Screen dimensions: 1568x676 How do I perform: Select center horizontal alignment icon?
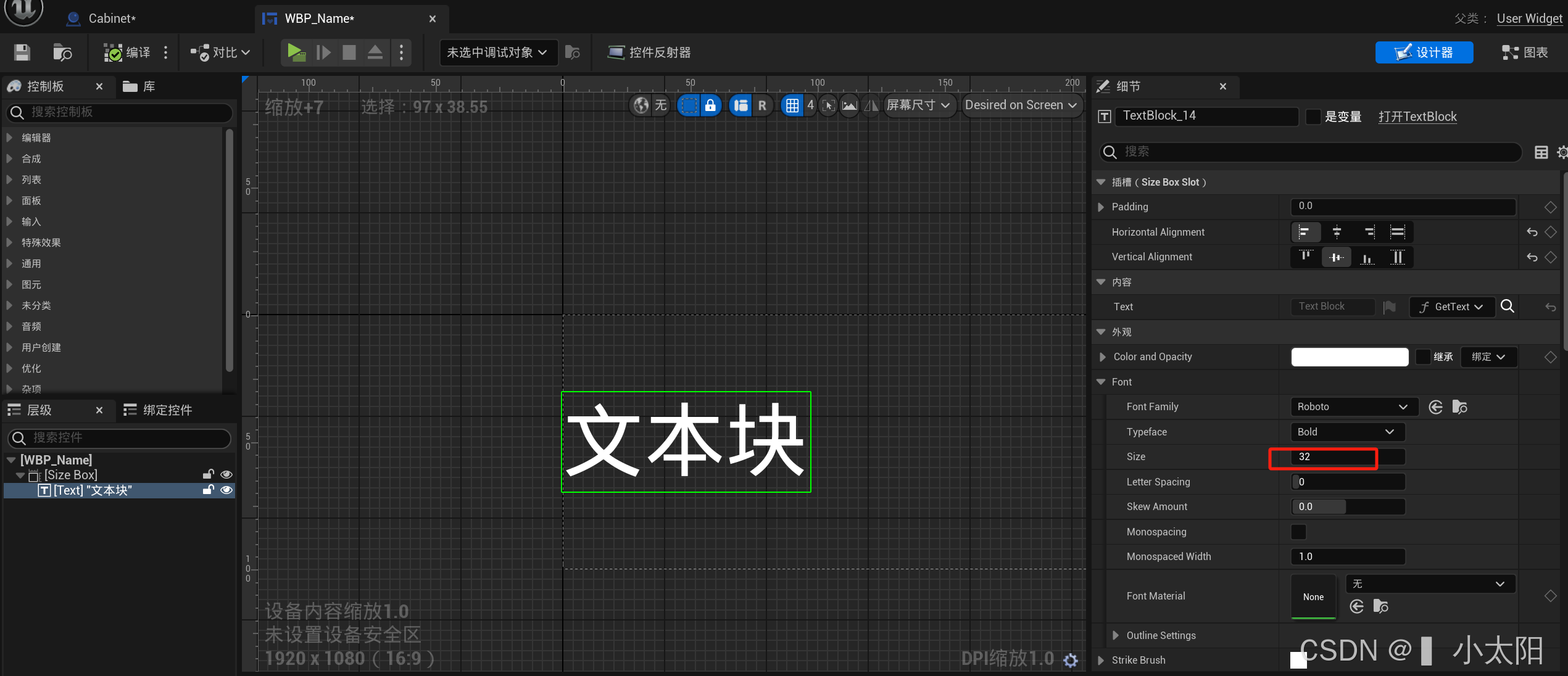tap(1337, 232)
